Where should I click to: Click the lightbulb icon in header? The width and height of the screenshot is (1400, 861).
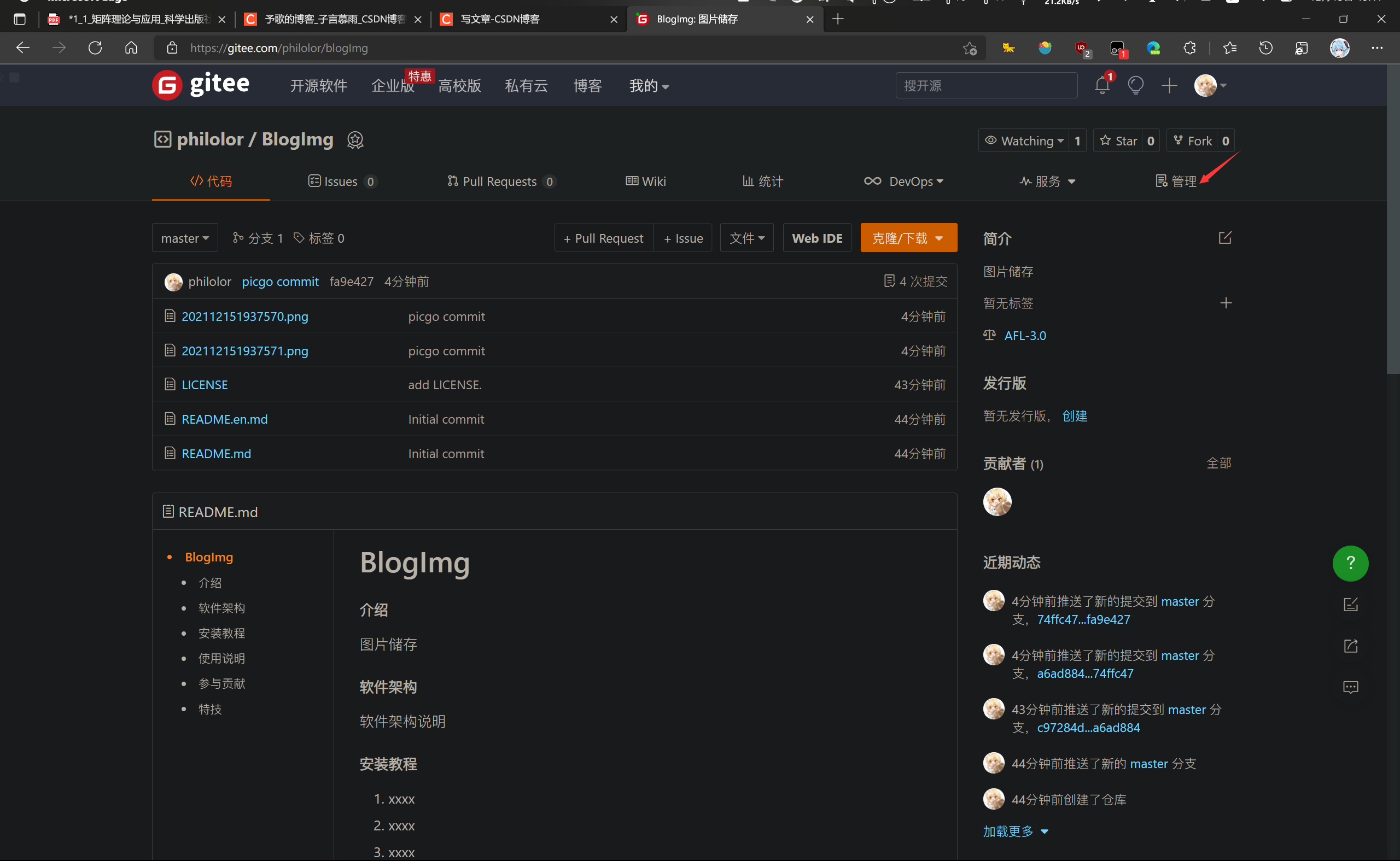pos(1135,86)
